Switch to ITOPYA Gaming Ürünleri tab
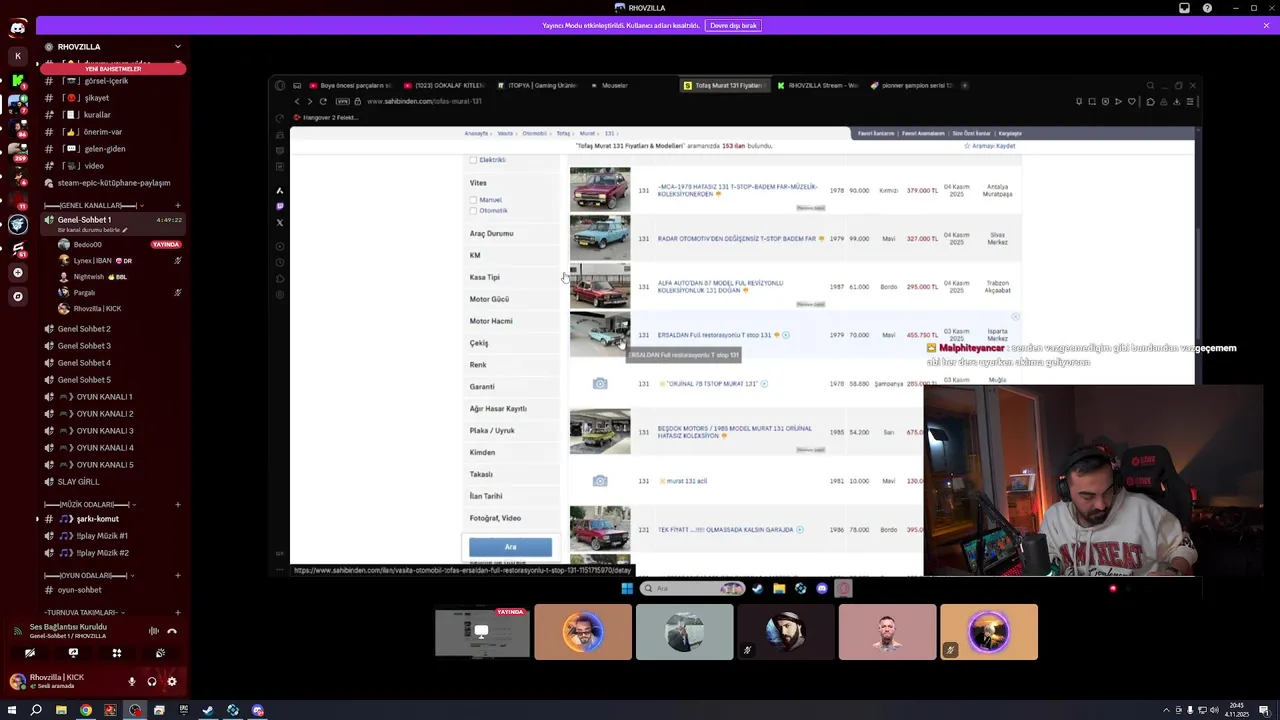This screenshot has width=1280, height=720. (x=536, y=86)
